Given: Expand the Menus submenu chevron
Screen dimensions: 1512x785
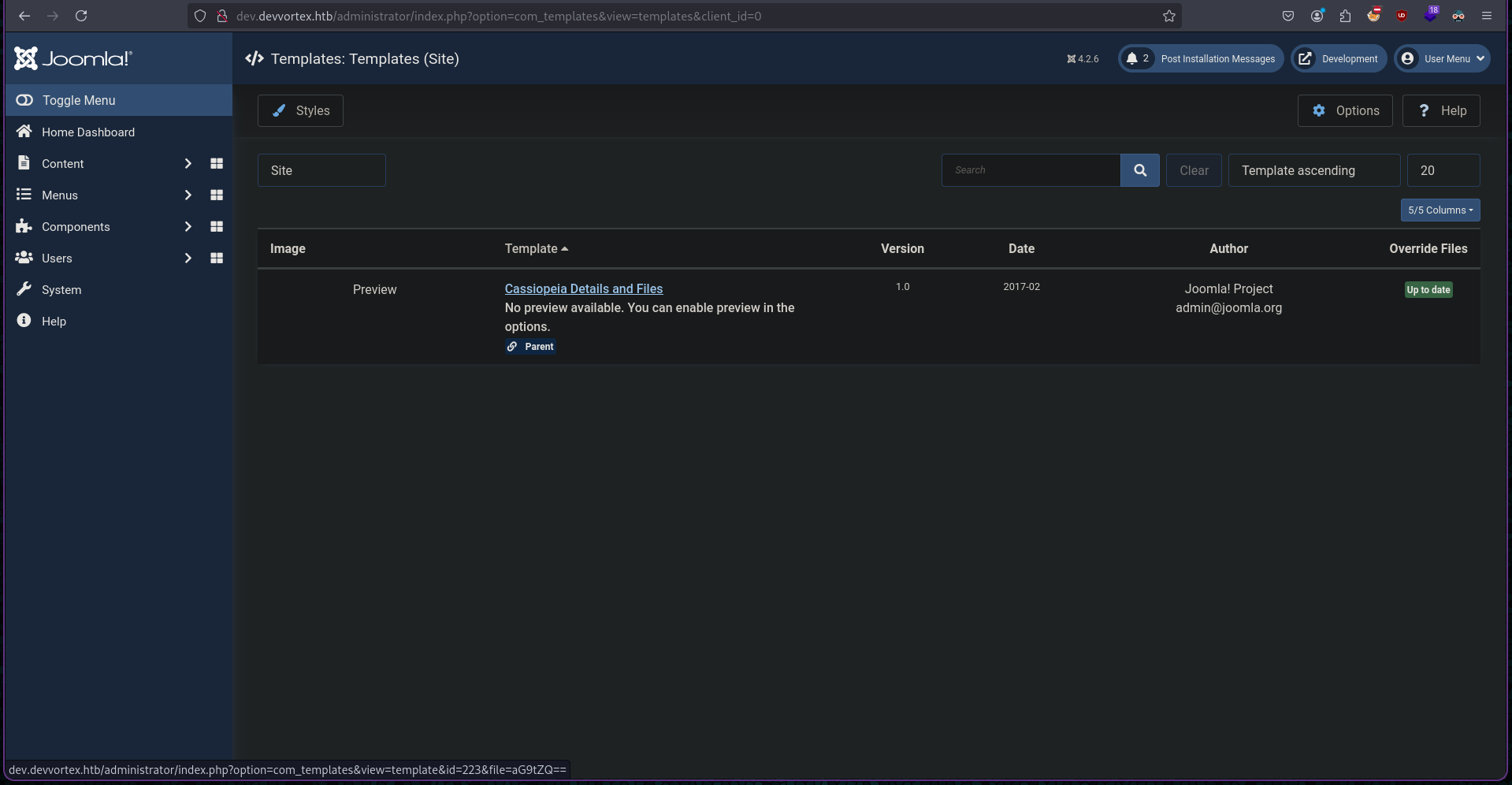Looking at the screenshot, I should (x=188, y=195).
